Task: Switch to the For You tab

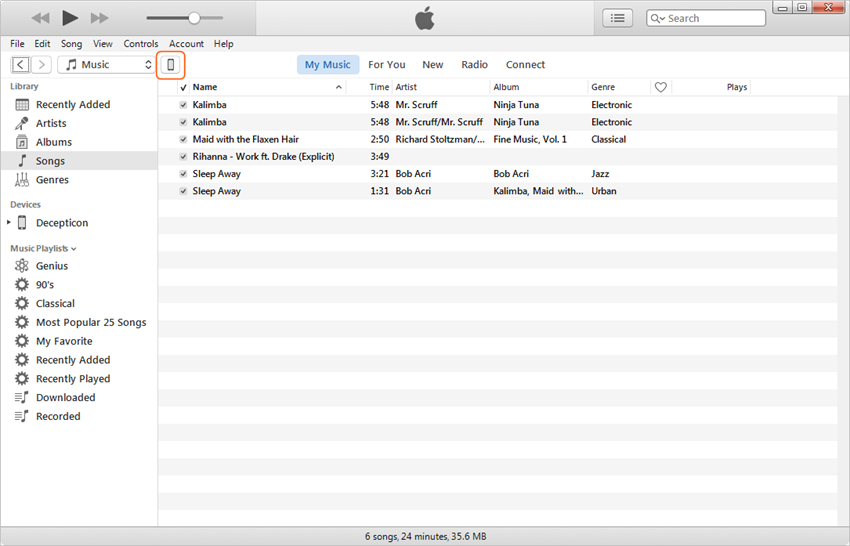Action: click(x=387, y=65)
